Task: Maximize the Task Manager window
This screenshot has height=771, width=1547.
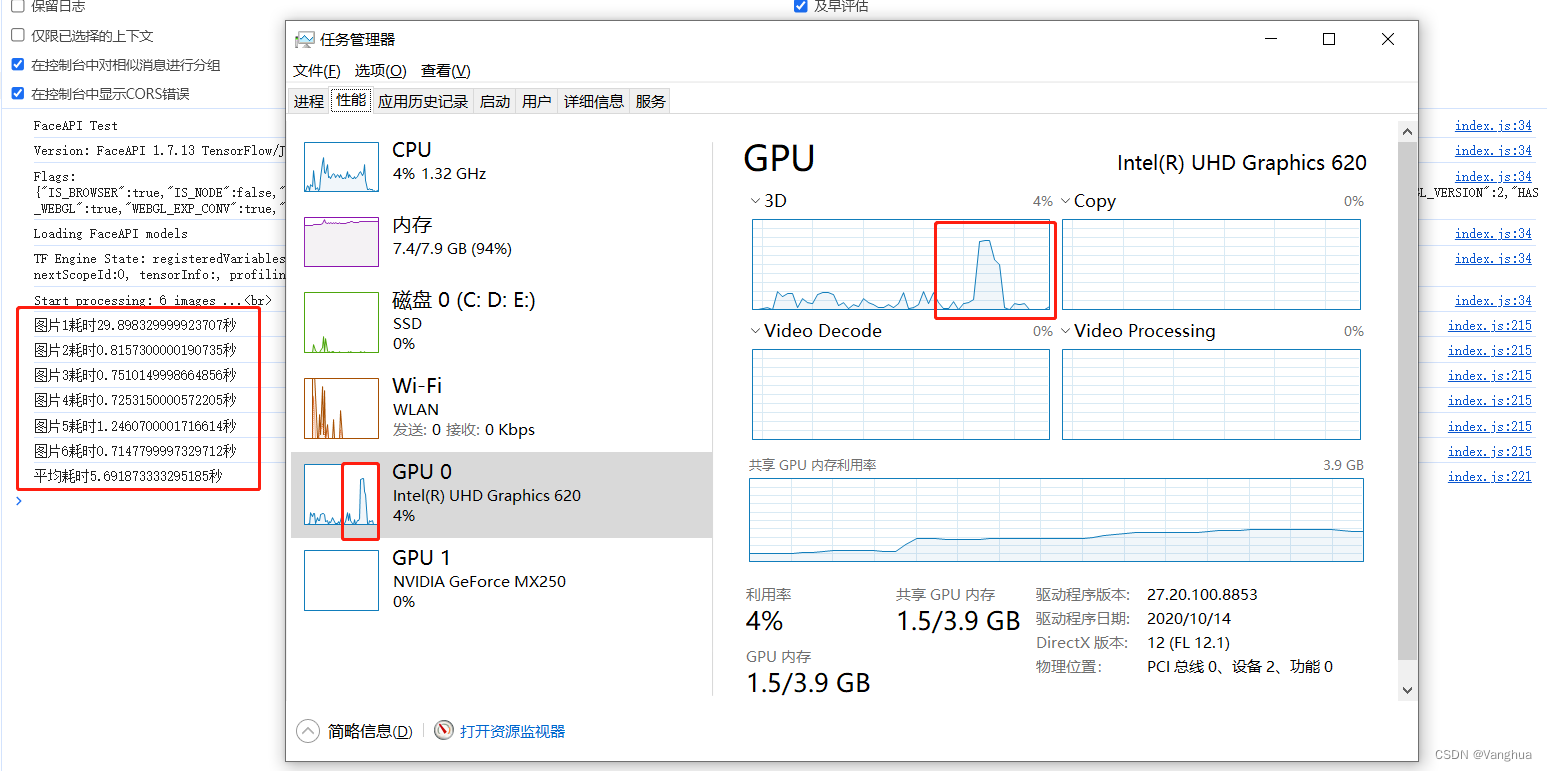Action: (x=1329, y=39)
